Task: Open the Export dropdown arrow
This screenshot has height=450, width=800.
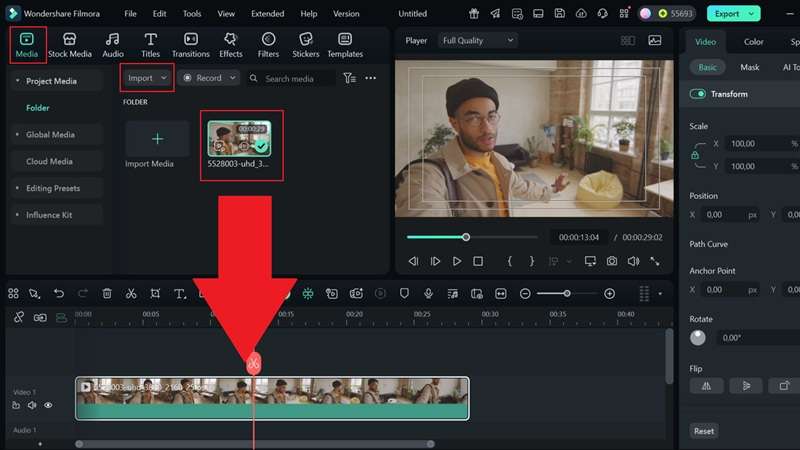Action: click(x=752, y=14)
